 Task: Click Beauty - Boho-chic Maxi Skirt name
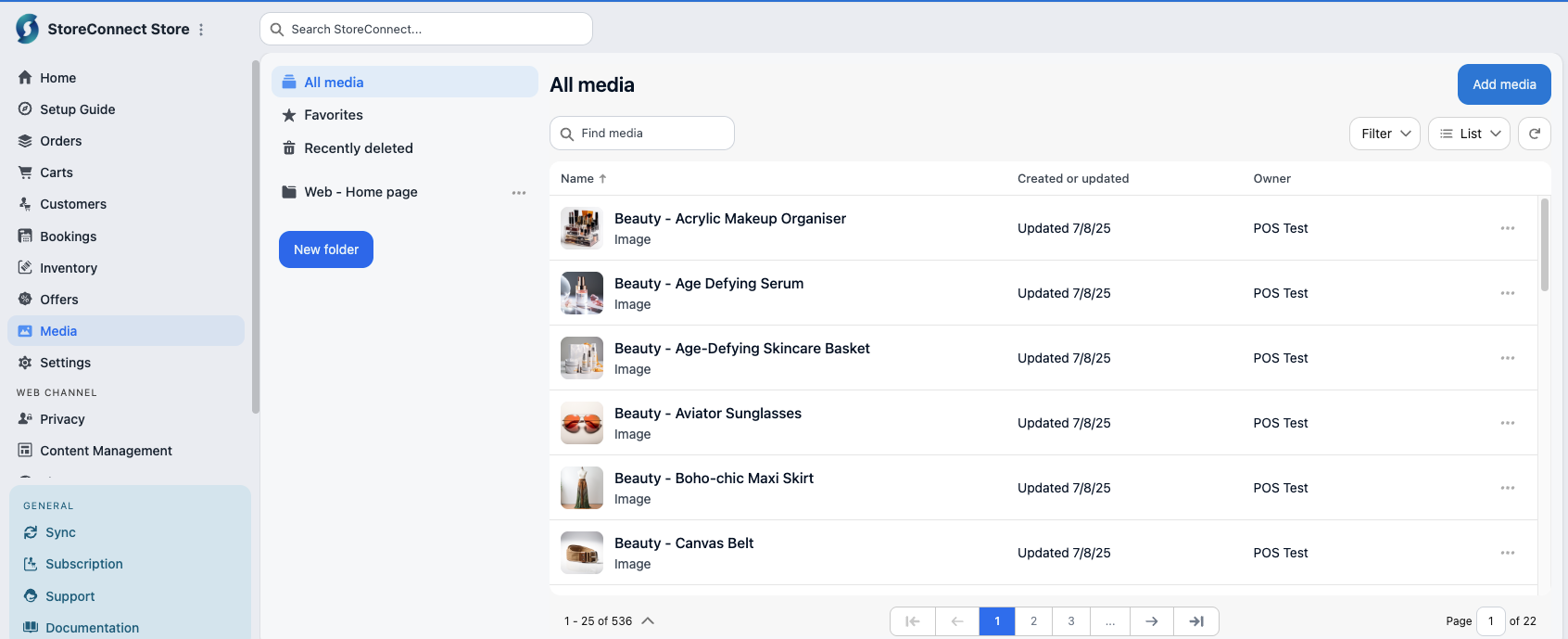[x=714, y=479]
